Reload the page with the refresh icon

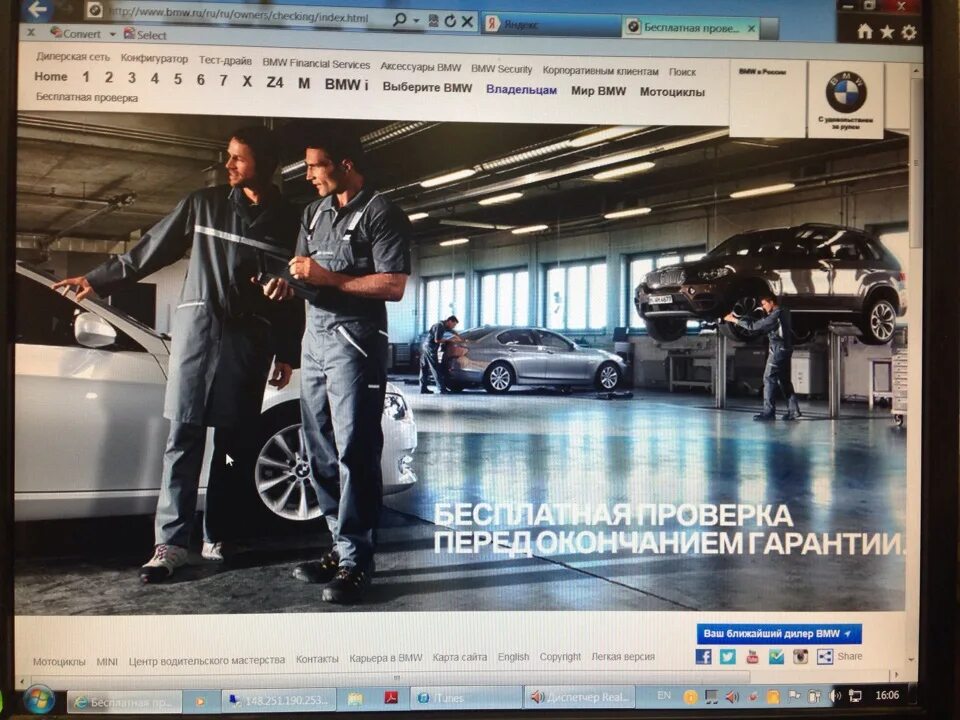[x=450, y=21]
